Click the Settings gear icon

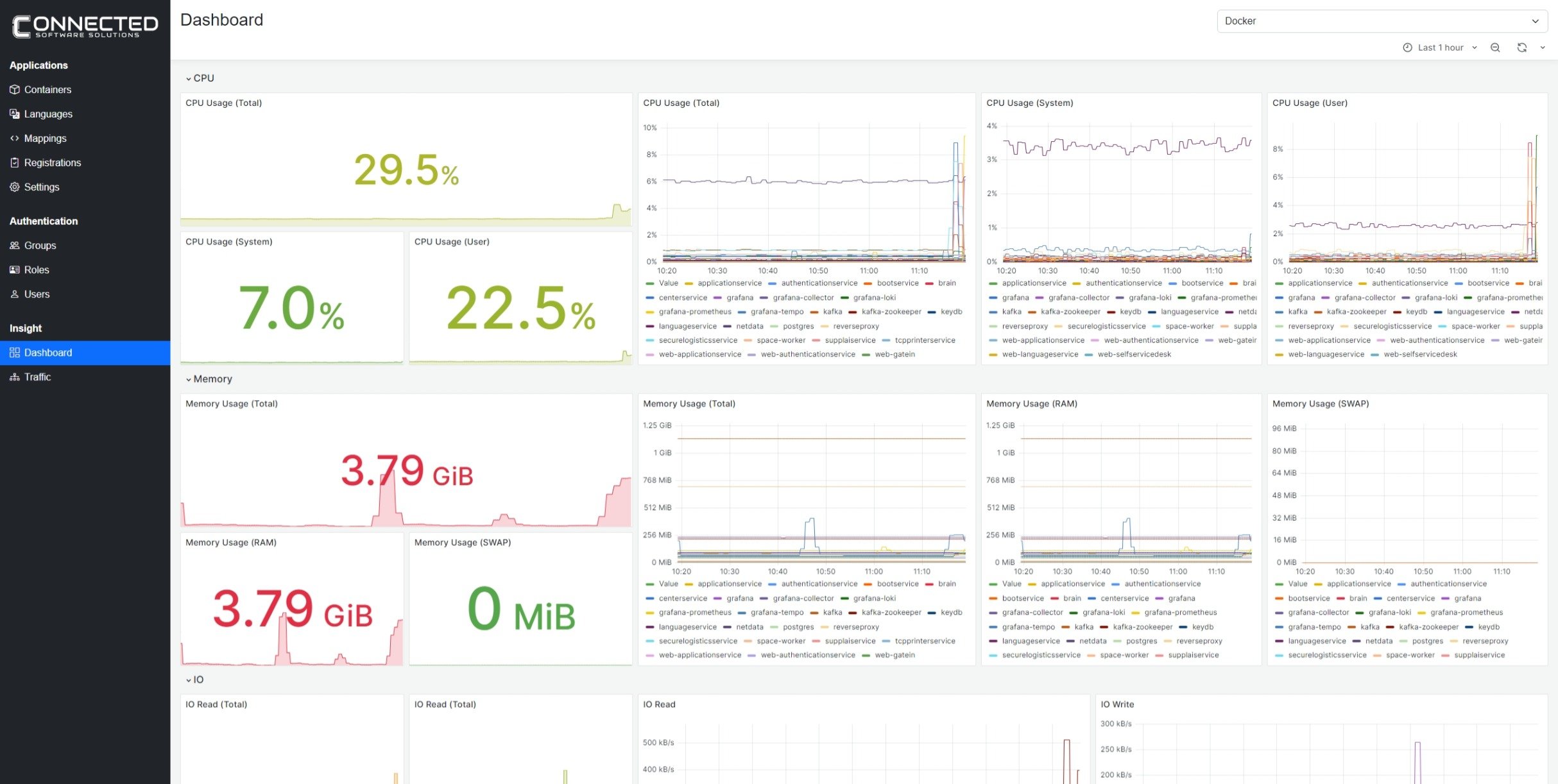coord(14,187)
